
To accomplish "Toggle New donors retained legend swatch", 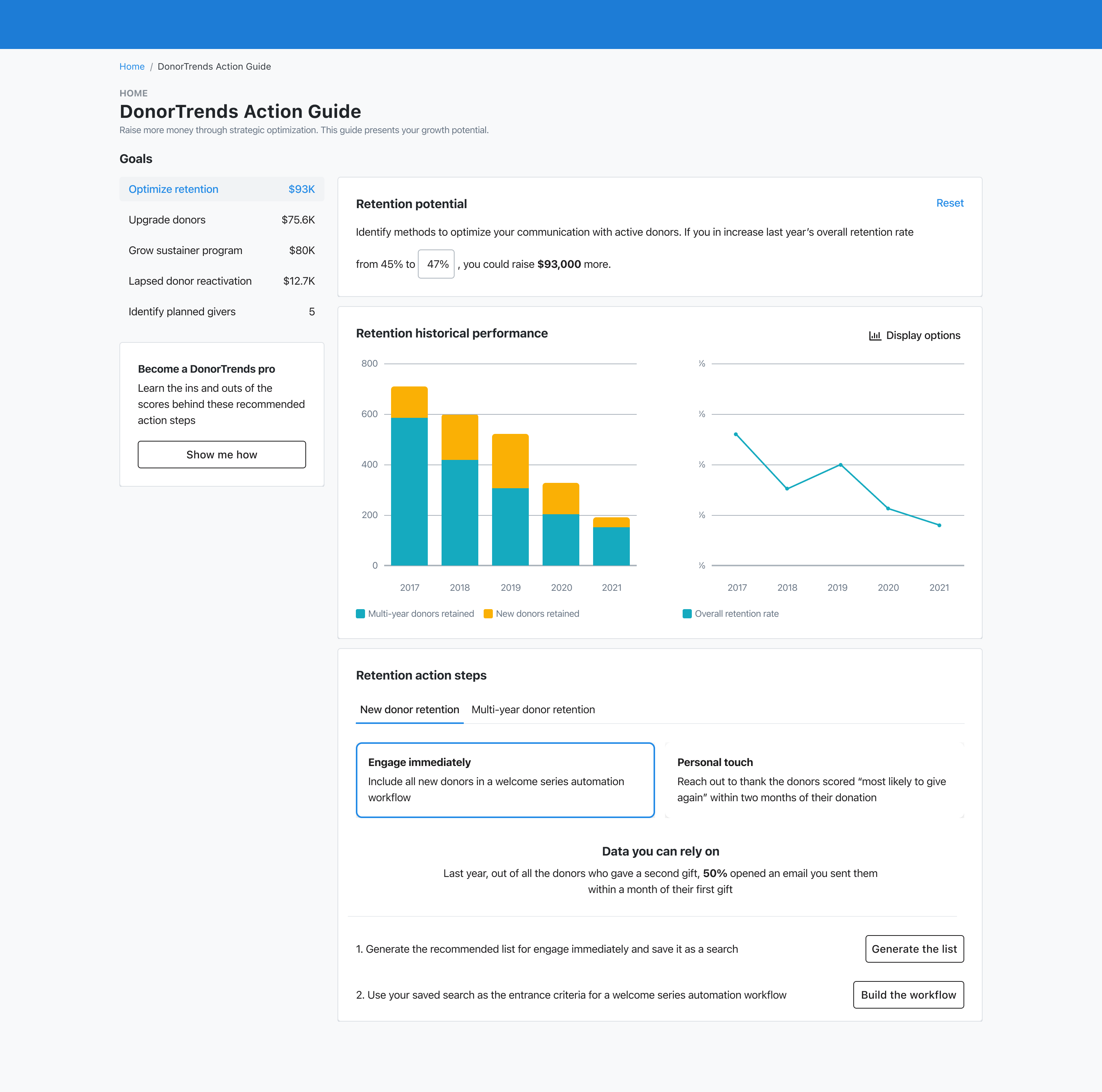I will pyautogui.click(x=488, y=614).
